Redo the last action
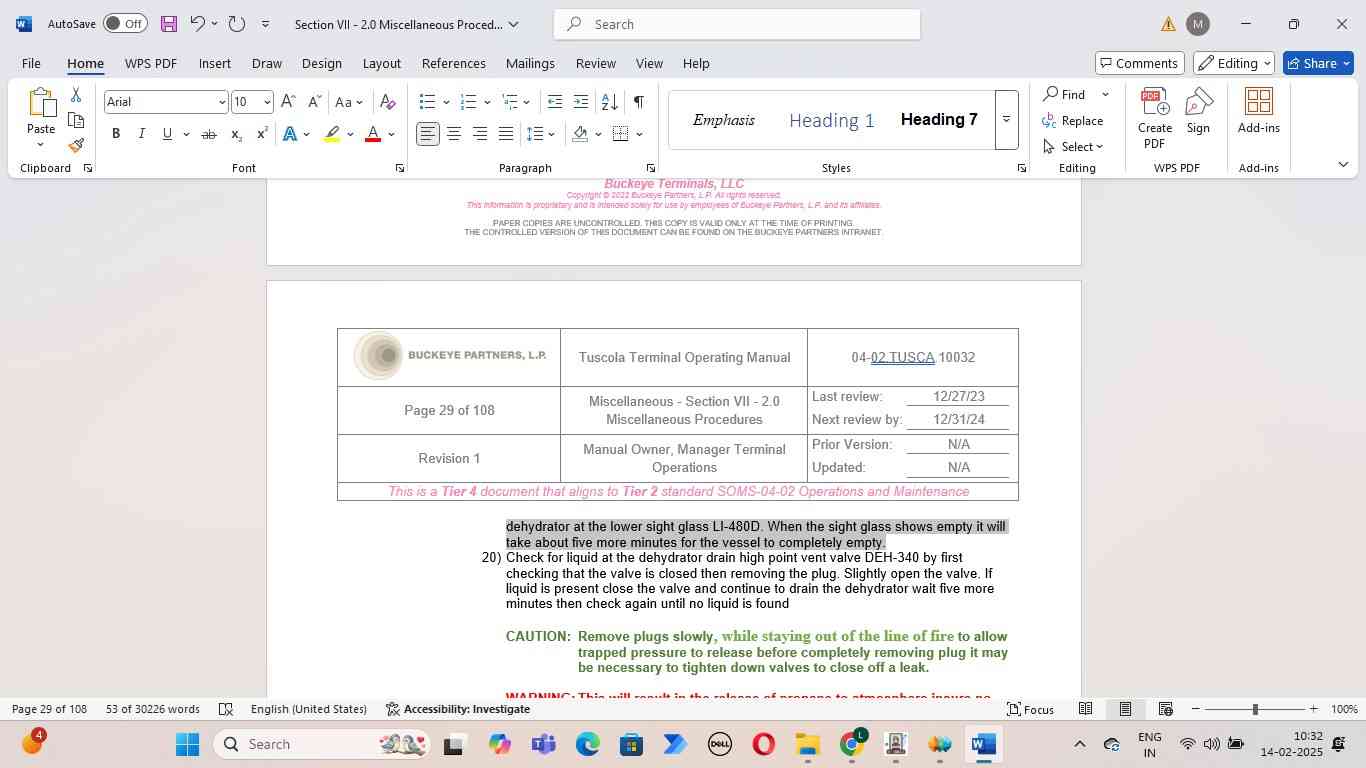 [237, 24]
